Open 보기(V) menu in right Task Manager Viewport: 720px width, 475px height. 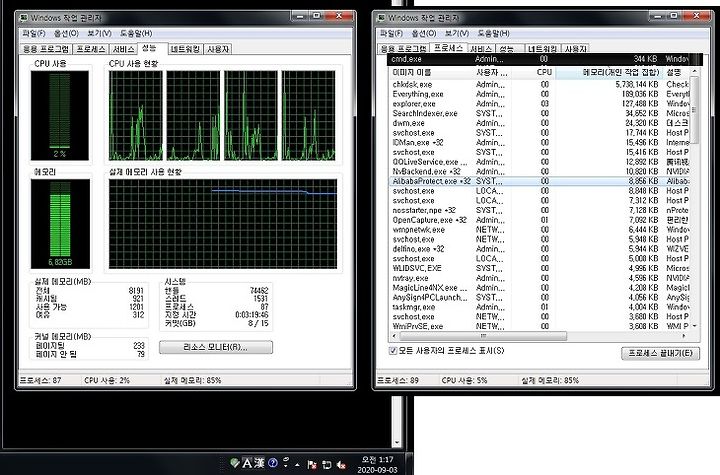tap(456, 34)
